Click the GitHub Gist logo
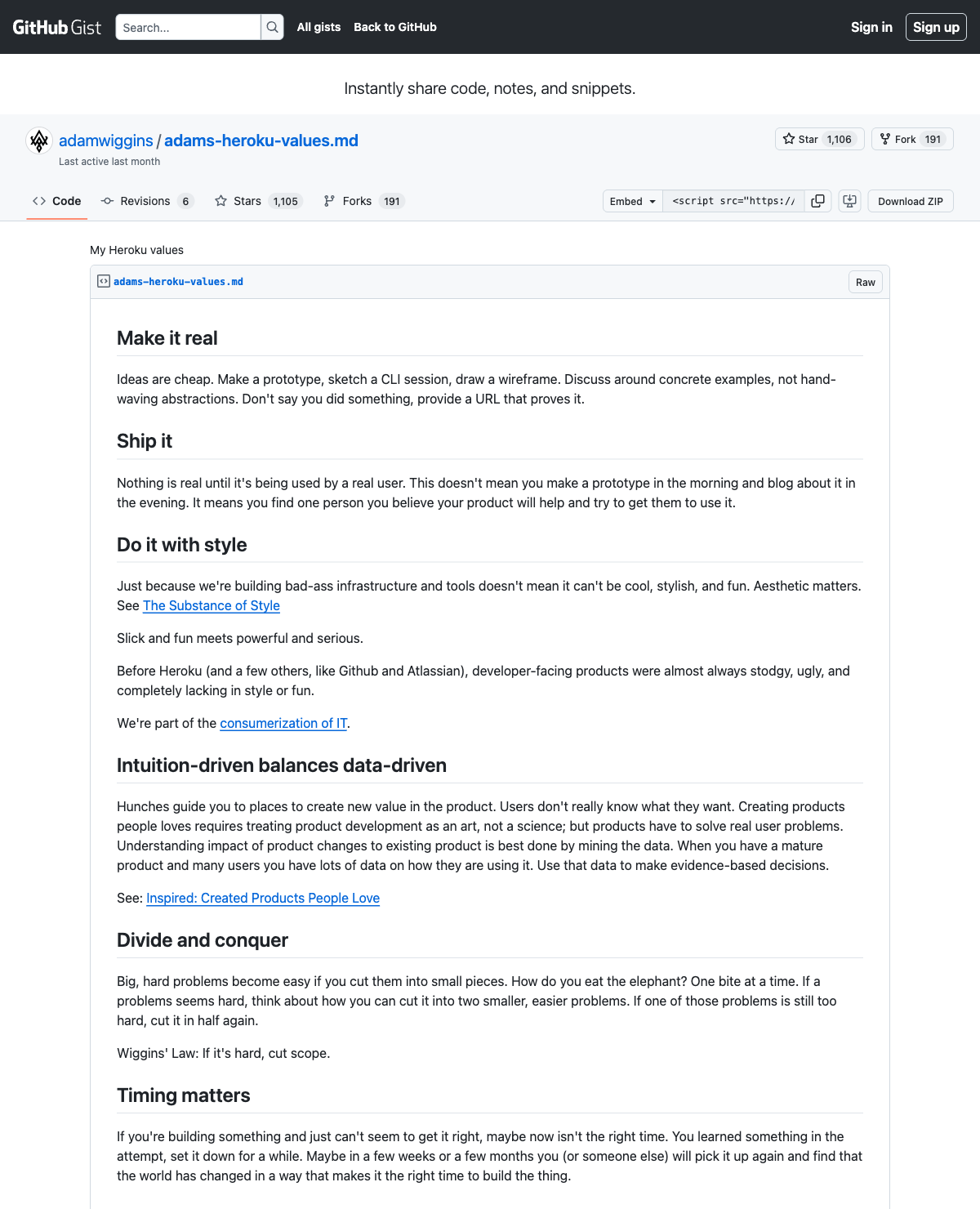The width and height of the screenshot is (980, 1209). coord(57,26)
